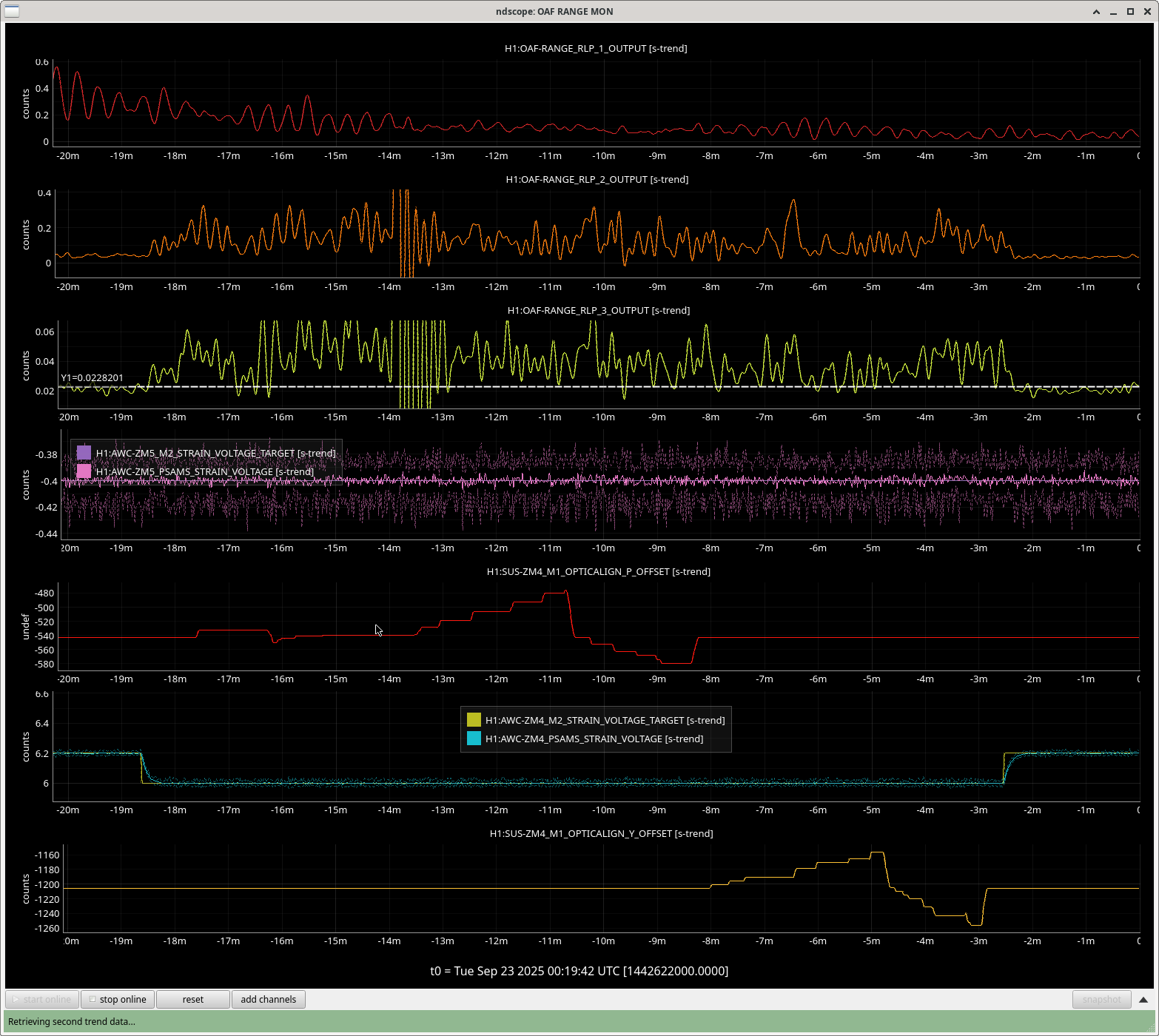The image size is (1159, 1036).
Task: Expand the panel with bottom-right triangle arrow
Action: click(1143, 1000)
